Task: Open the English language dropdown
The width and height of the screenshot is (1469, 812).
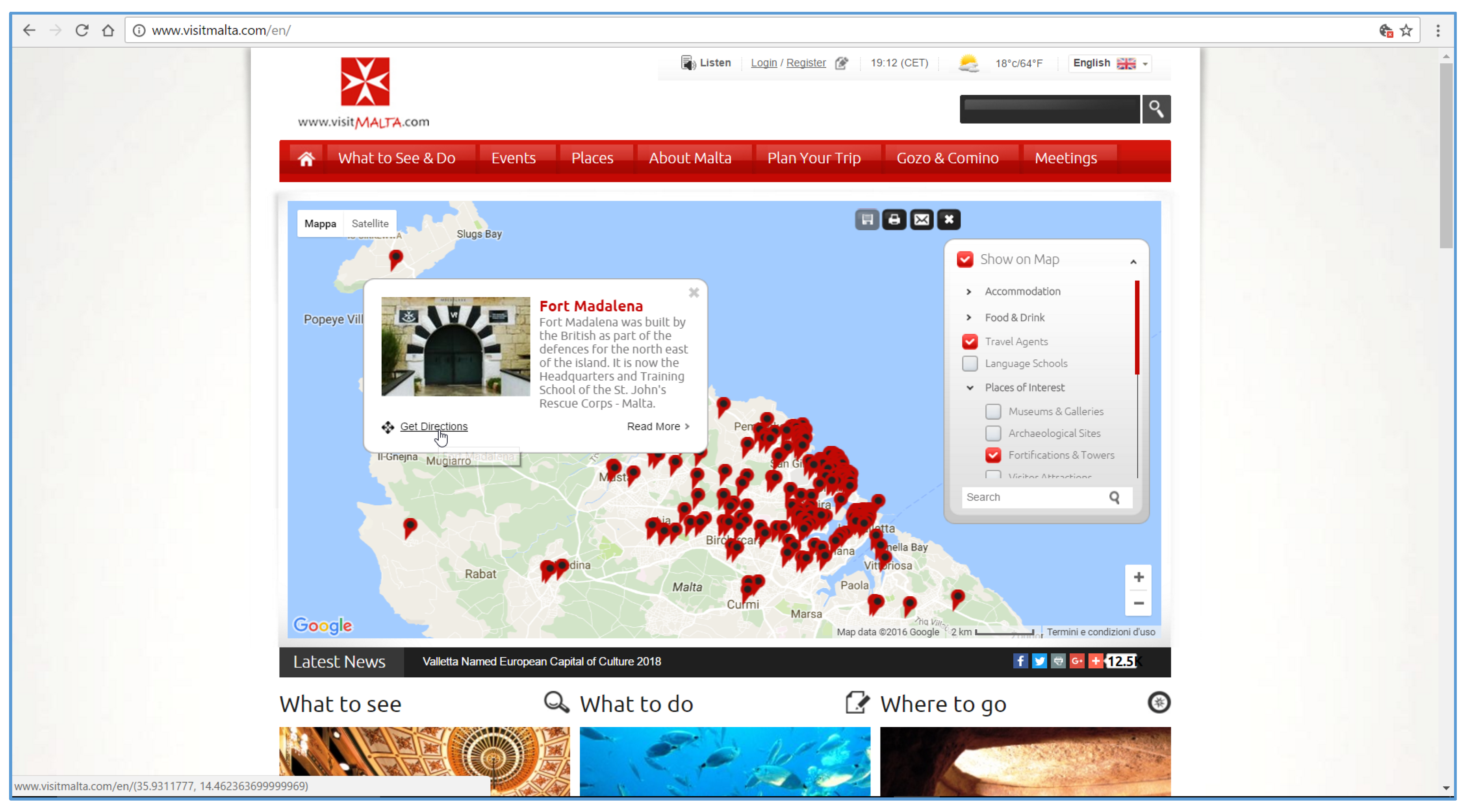Action: [x=1110, y=63]
